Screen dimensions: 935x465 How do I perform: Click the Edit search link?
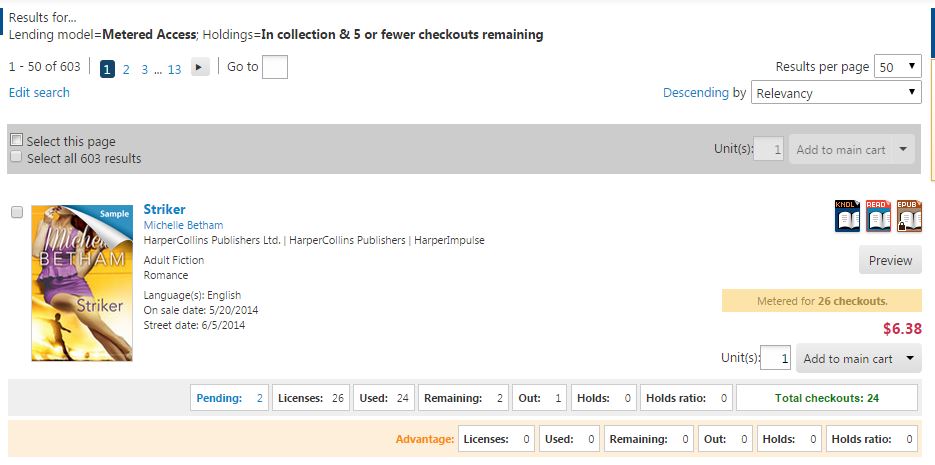coord(39,92)
